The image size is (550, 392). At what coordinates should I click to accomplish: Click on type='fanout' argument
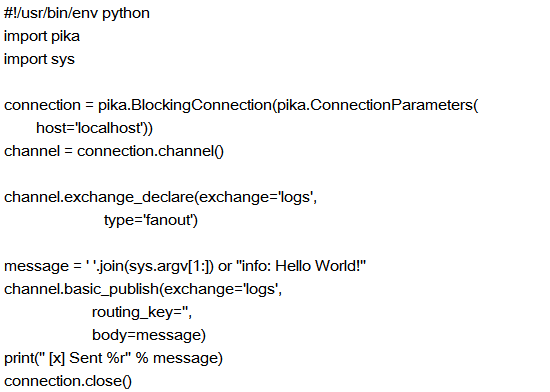(x=149, y=220)
